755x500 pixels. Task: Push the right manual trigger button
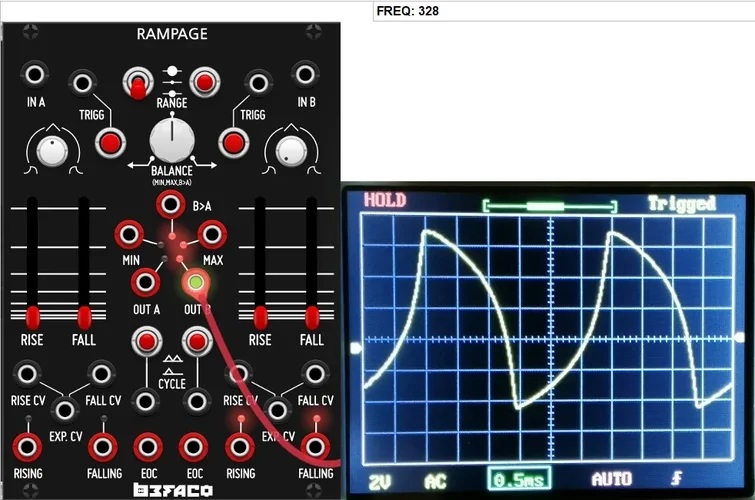(234, 143)
